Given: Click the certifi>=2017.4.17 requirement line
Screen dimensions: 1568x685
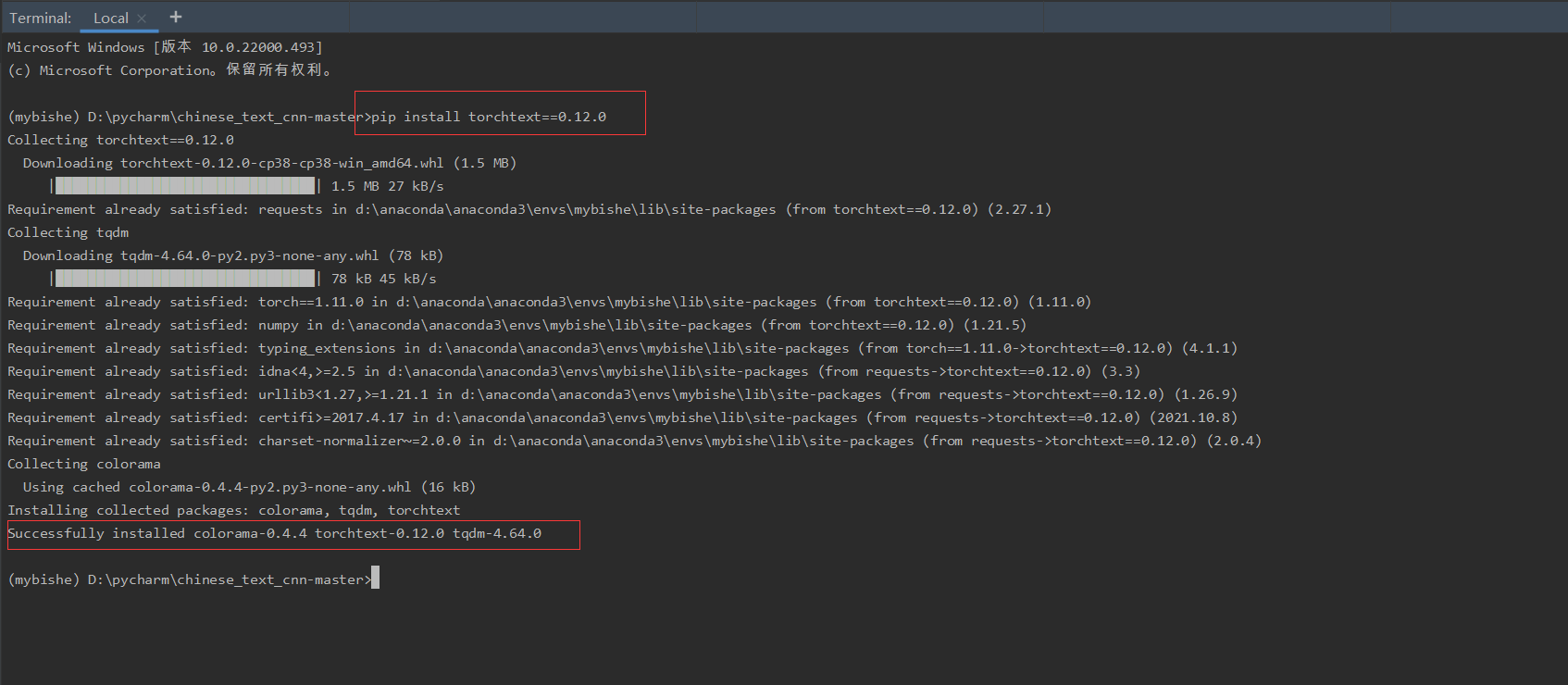Looking at the screenshot, I should (623, 417).
